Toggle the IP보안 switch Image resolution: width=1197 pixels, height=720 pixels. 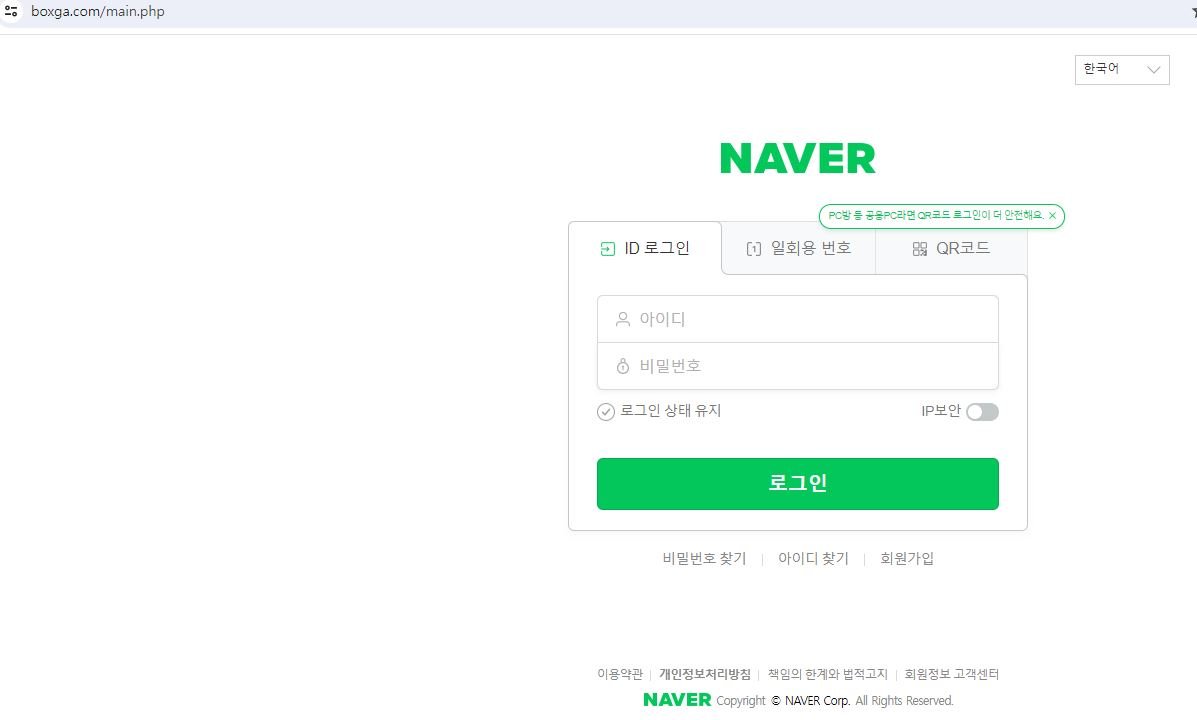[982, 412]
